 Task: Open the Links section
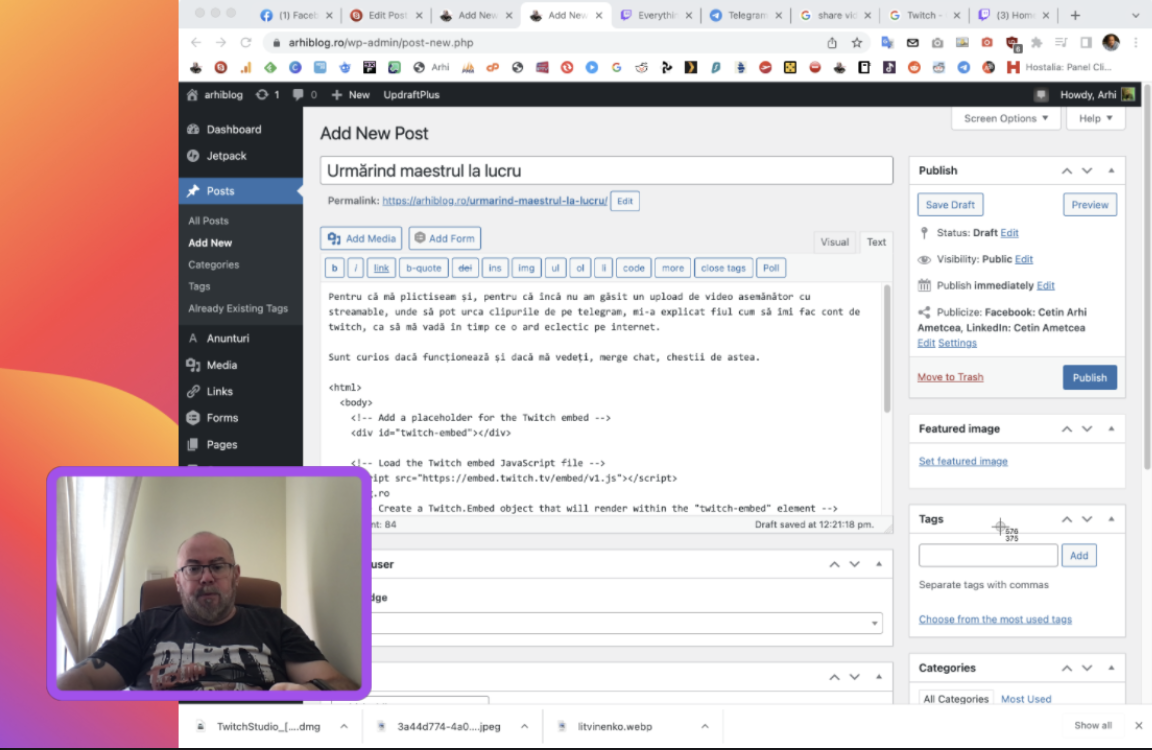(x=219, y=392)
